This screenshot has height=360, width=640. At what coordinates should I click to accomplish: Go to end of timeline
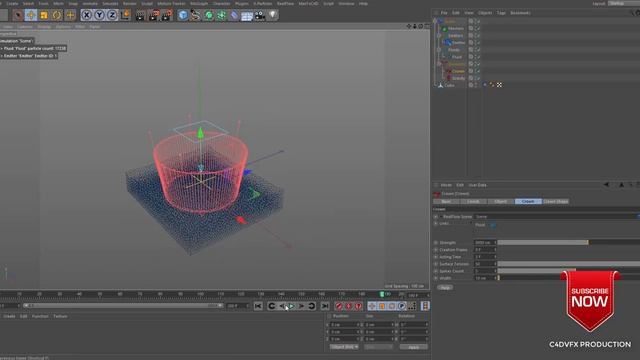click(x=325, y=306)
